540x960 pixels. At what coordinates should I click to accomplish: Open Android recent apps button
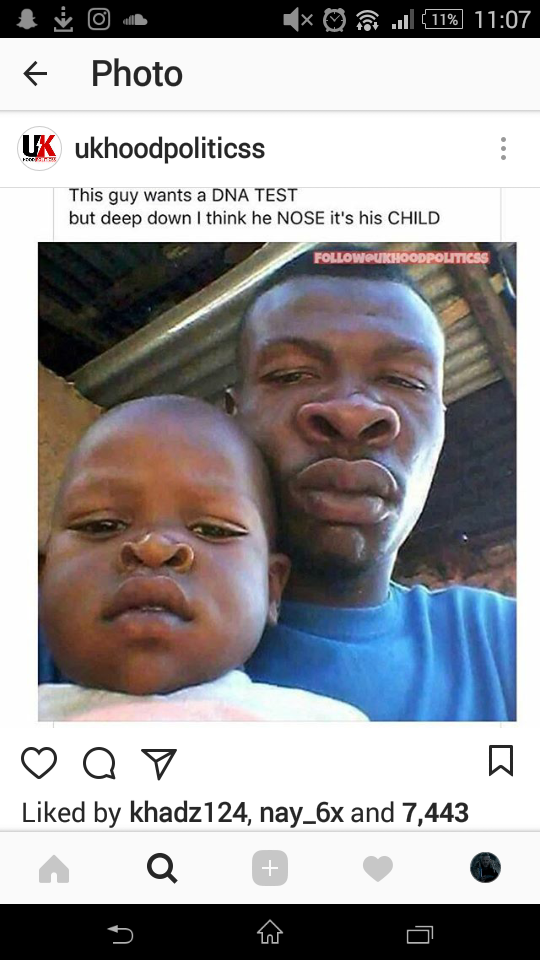tap(419, 935)
